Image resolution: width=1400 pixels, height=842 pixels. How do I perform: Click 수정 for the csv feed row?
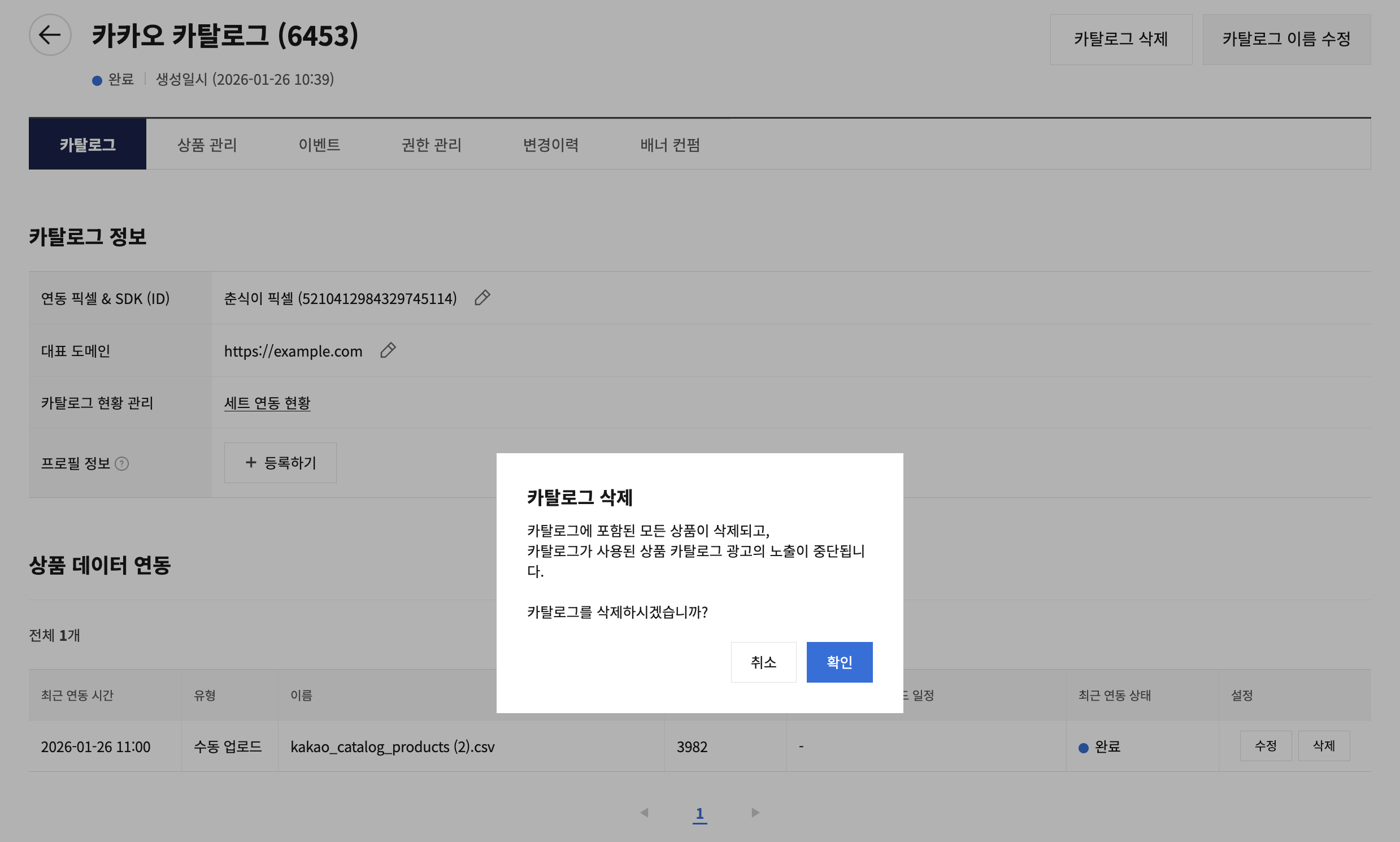click(1265, 746)
